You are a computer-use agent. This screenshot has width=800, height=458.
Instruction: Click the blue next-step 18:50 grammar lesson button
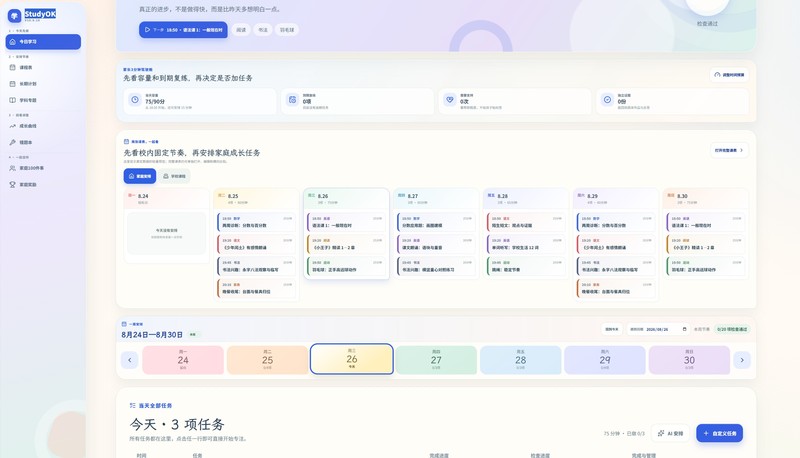pos(183,30)
